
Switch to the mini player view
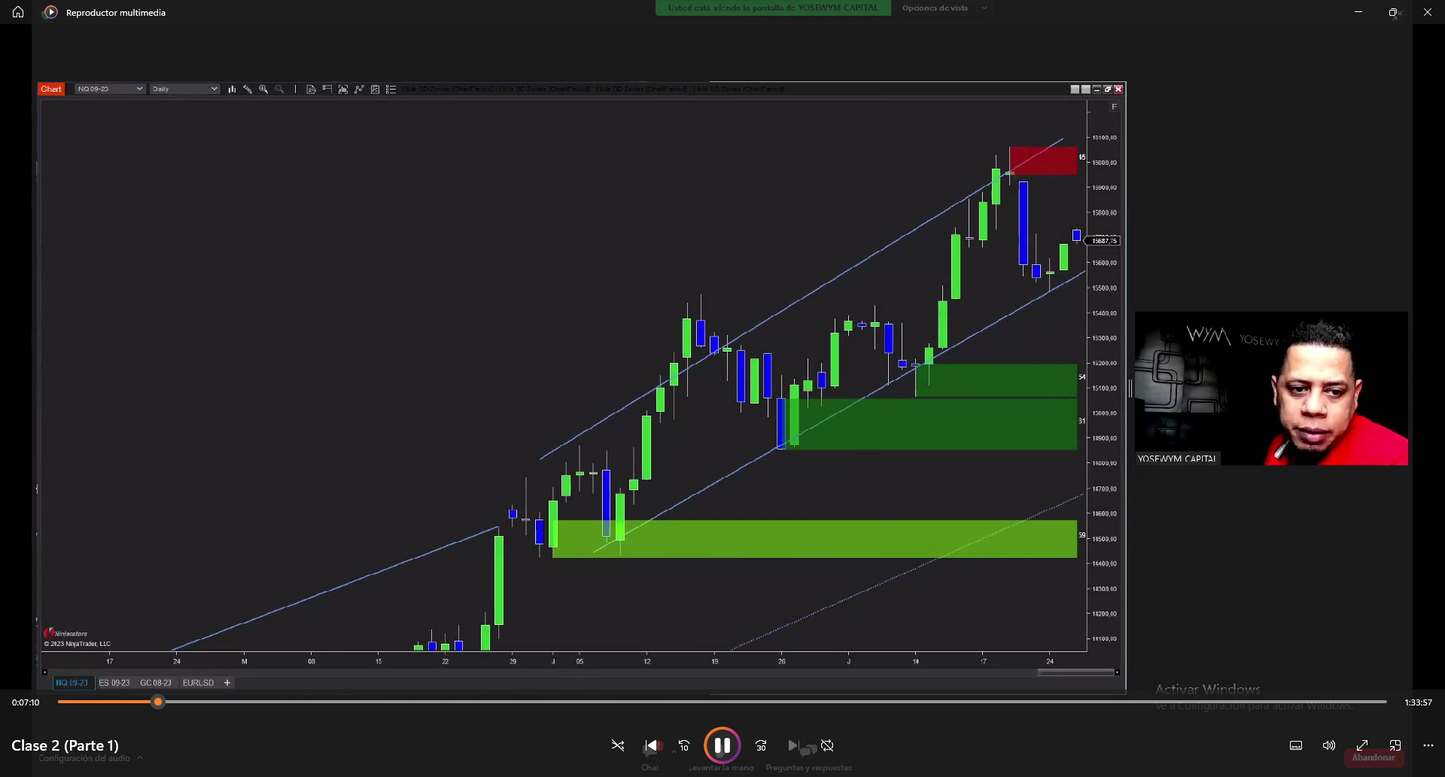(1395, 746)
